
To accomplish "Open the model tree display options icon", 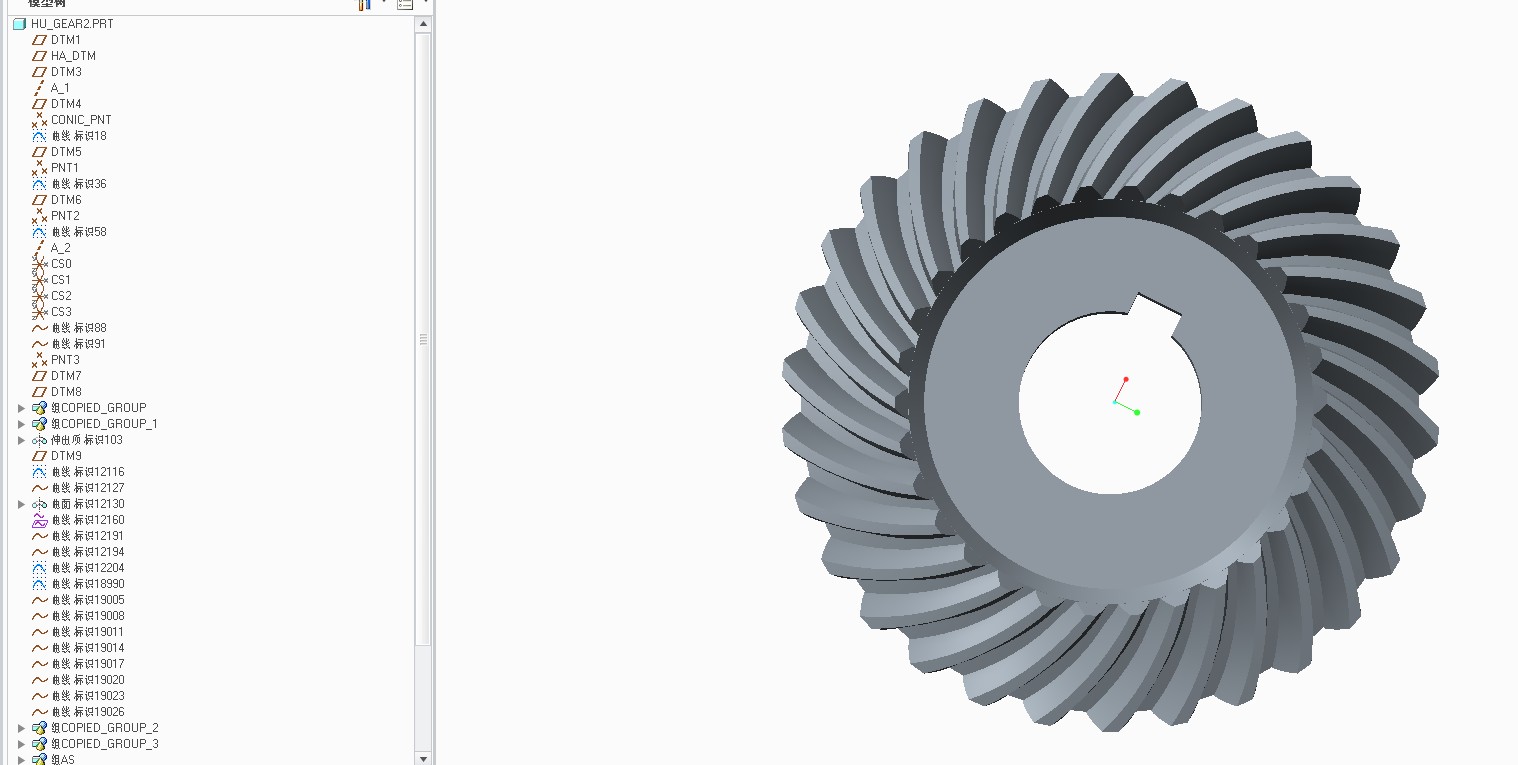I will (405, 4).
